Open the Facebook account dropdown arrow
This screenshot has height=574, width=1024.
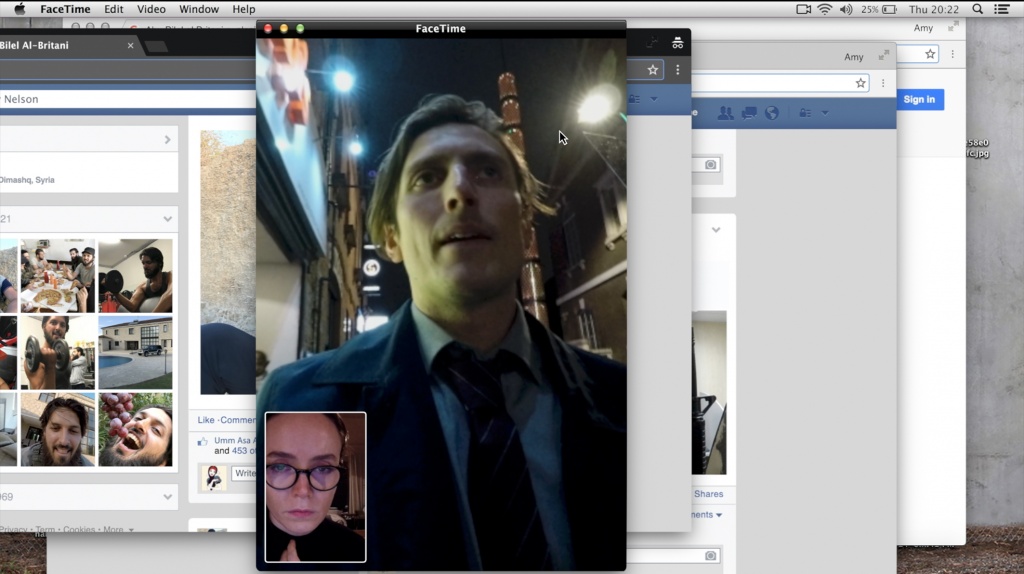point(825,113)
